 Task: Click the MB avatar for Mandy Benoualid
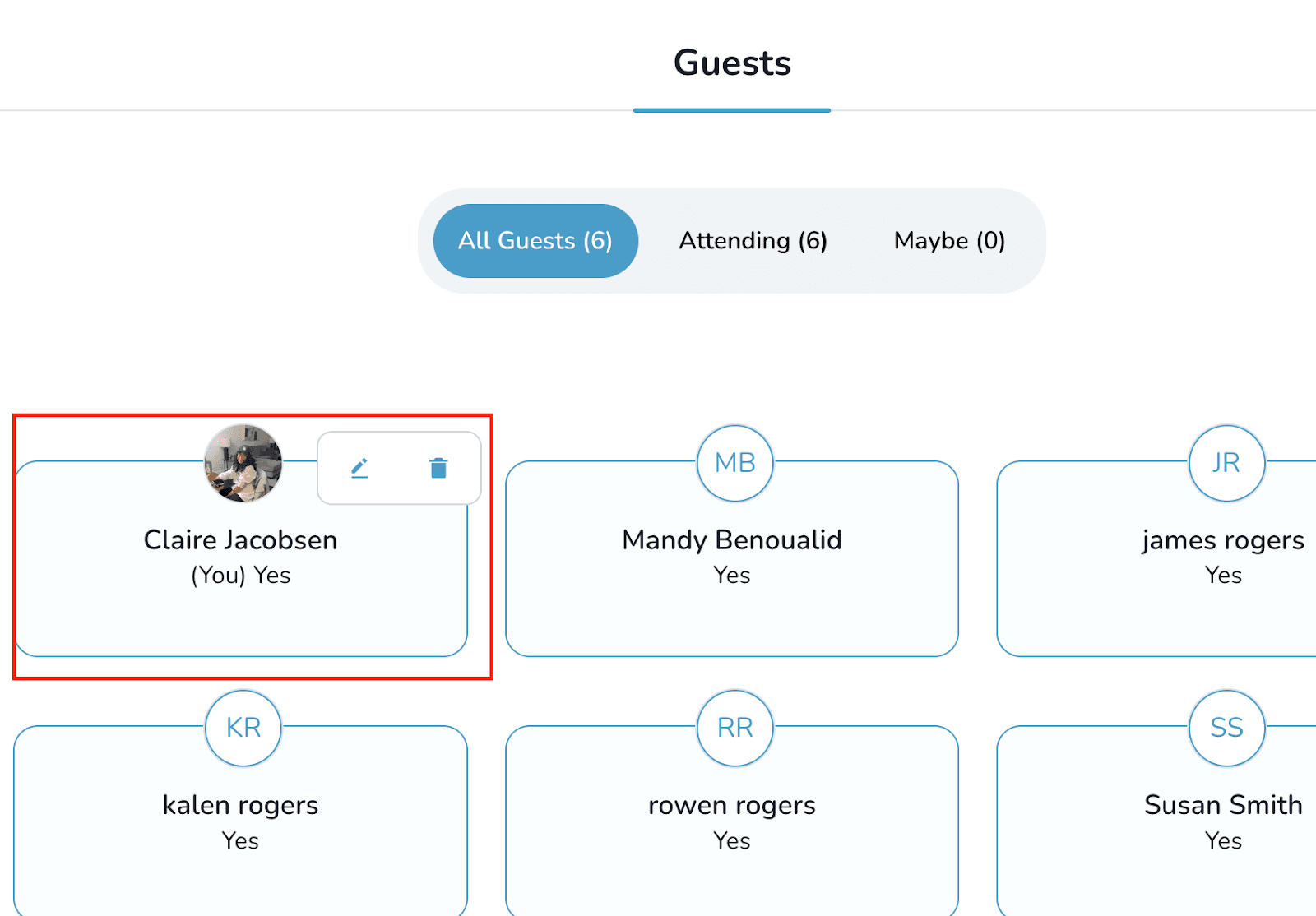coord(734,463)
